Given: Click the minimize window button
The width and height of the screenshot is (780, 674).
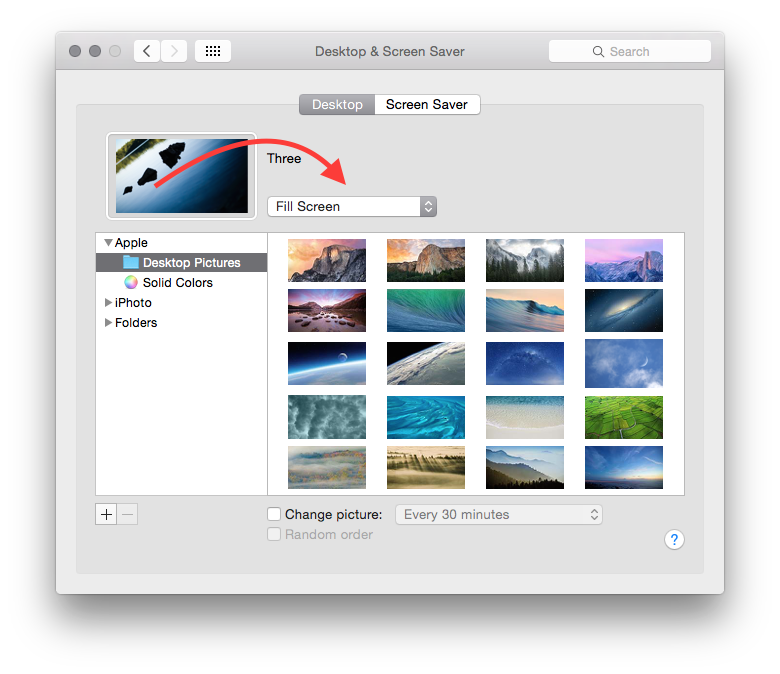Looking at the screenshot, I should pyautogui.click(x=95, y=51).
